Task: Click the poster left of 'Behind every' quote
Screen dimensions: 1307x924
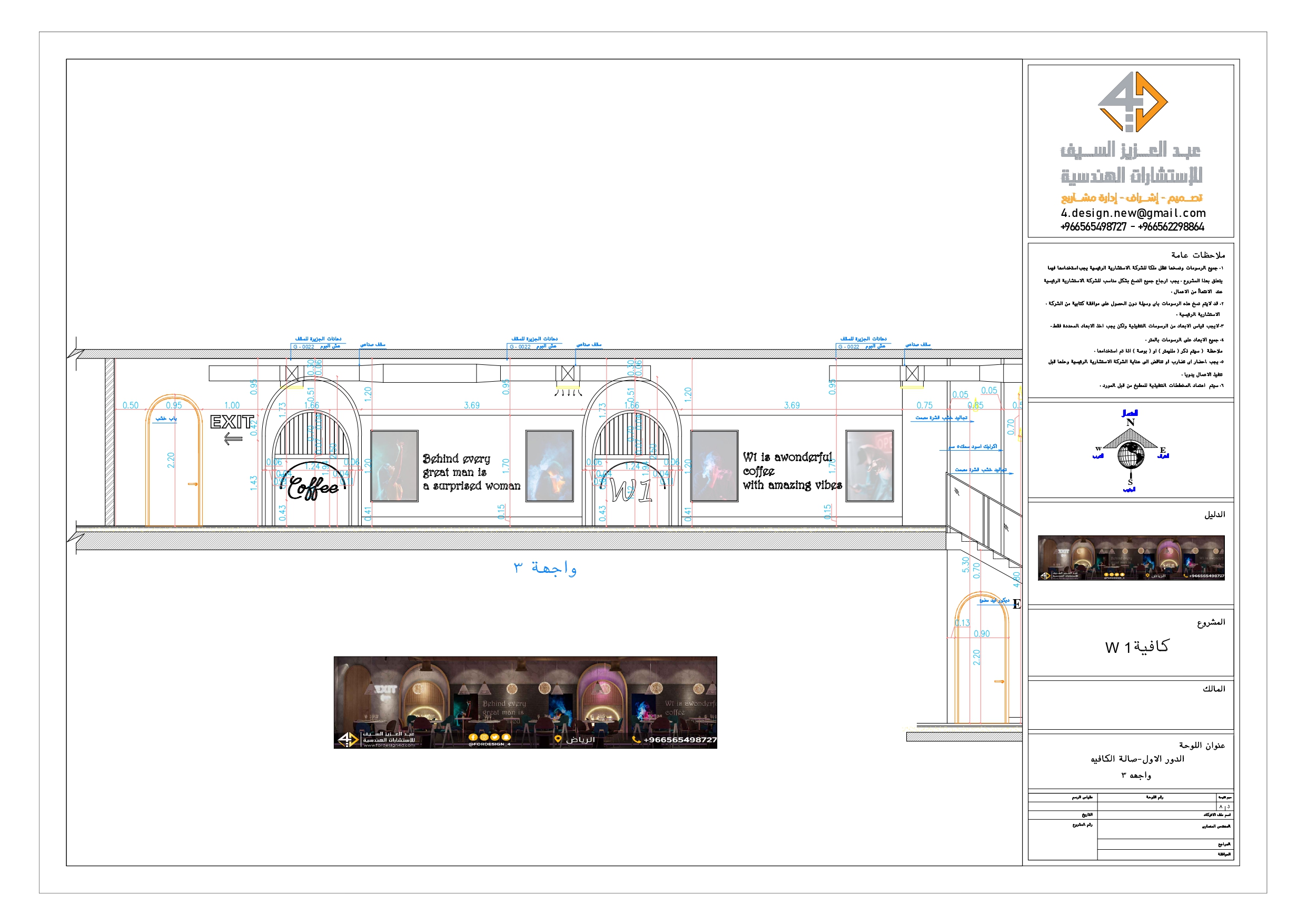Action: click(394, 466)
